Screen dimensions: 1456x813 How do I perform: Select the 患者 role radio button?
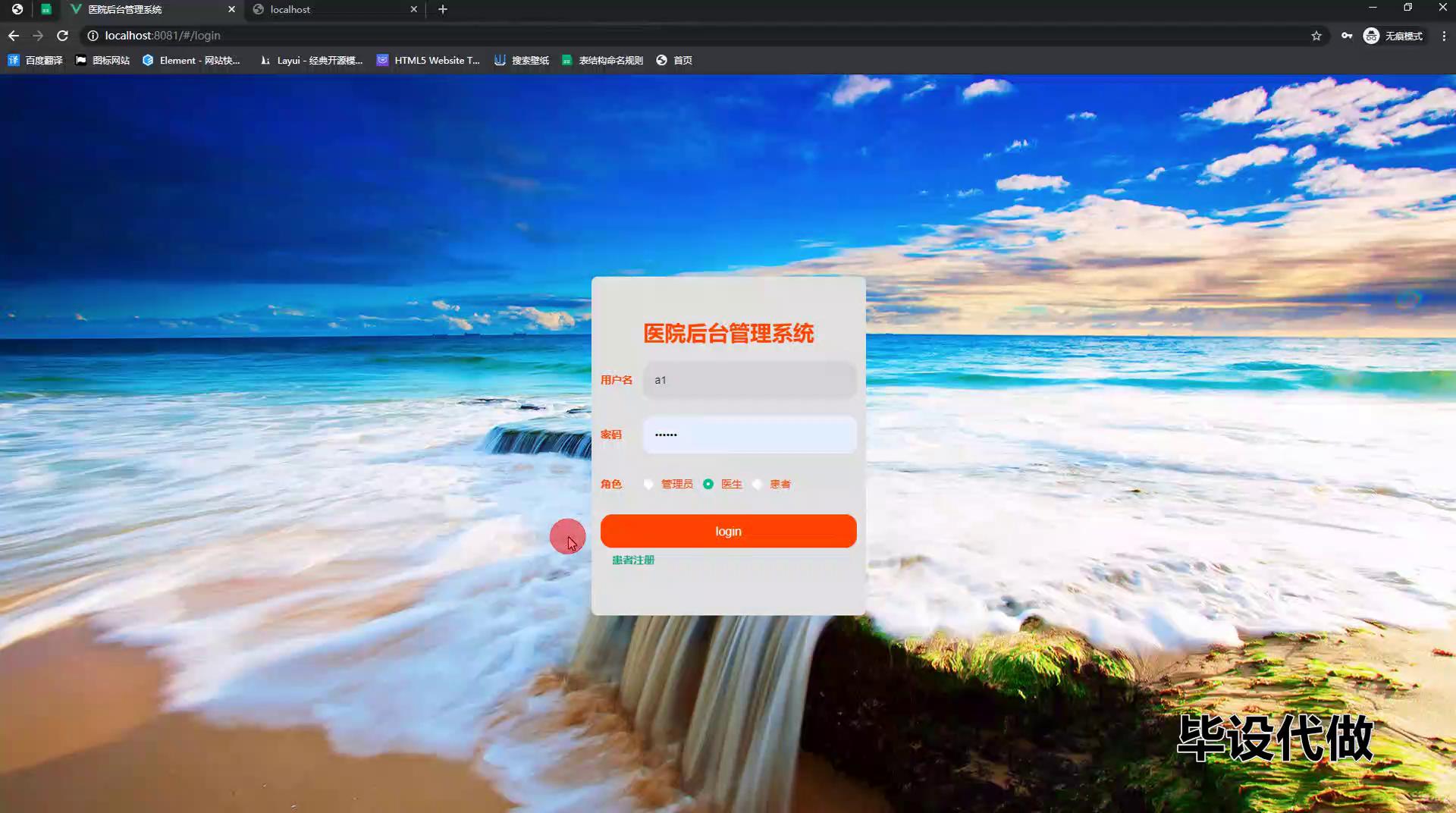[757, 484]
